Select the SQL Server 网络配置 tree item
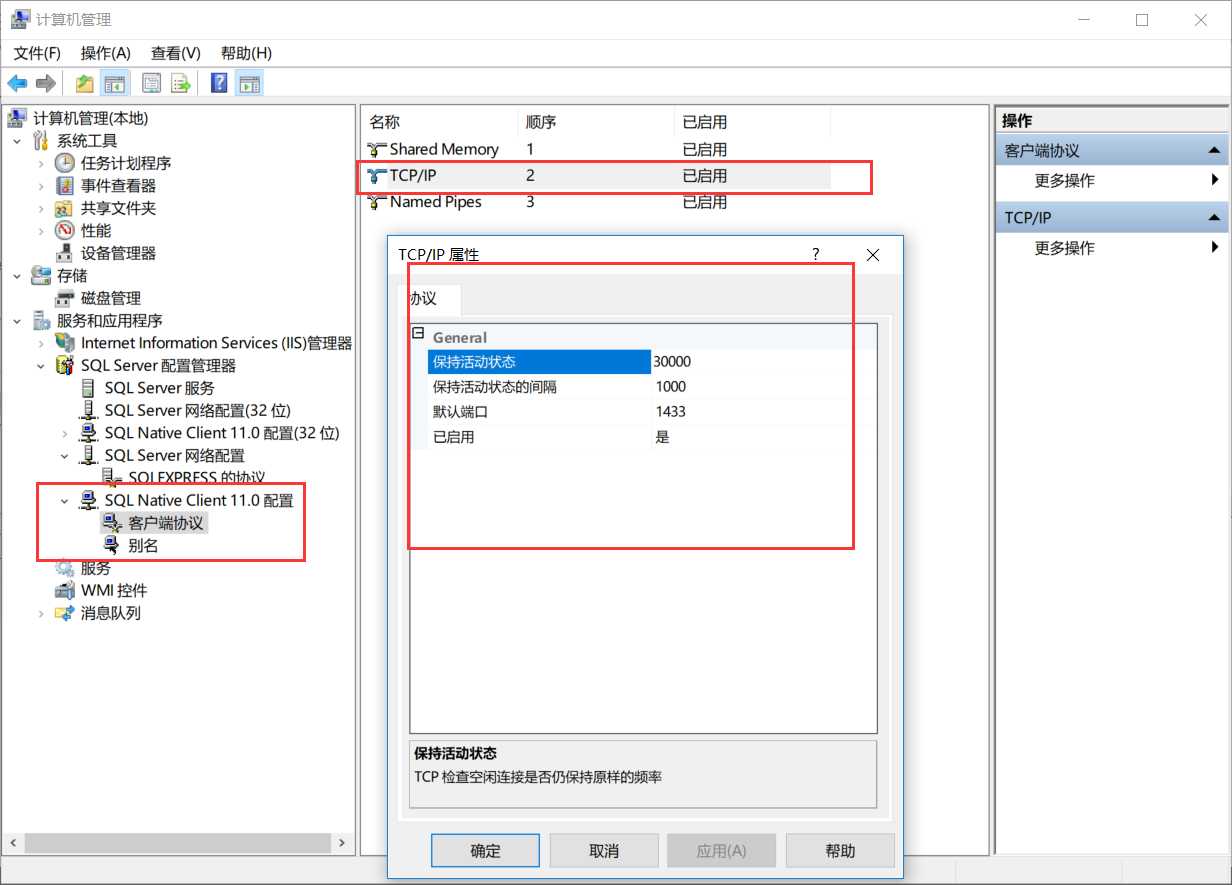This screenshot has width=1232, height=885. 175,455
